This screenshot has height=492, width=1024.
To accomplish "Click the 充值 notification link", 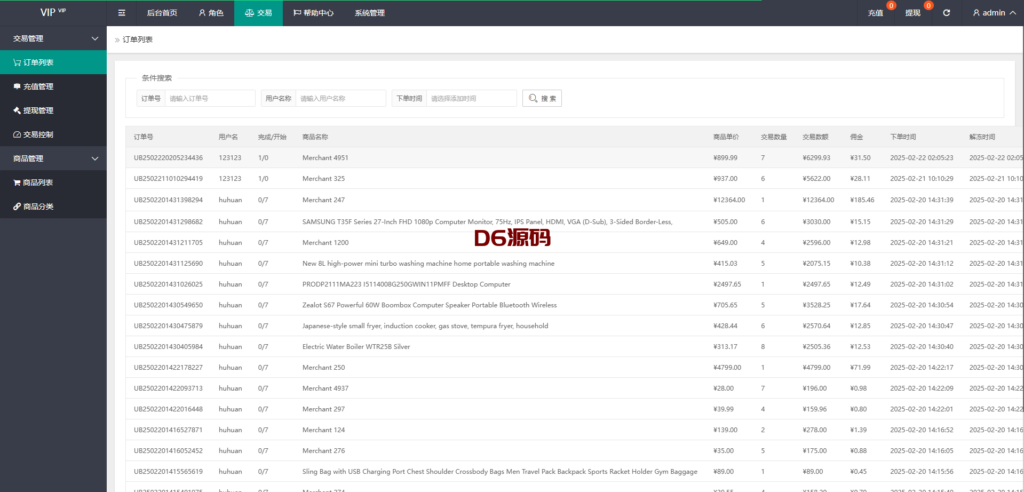I will click(876, 13).
